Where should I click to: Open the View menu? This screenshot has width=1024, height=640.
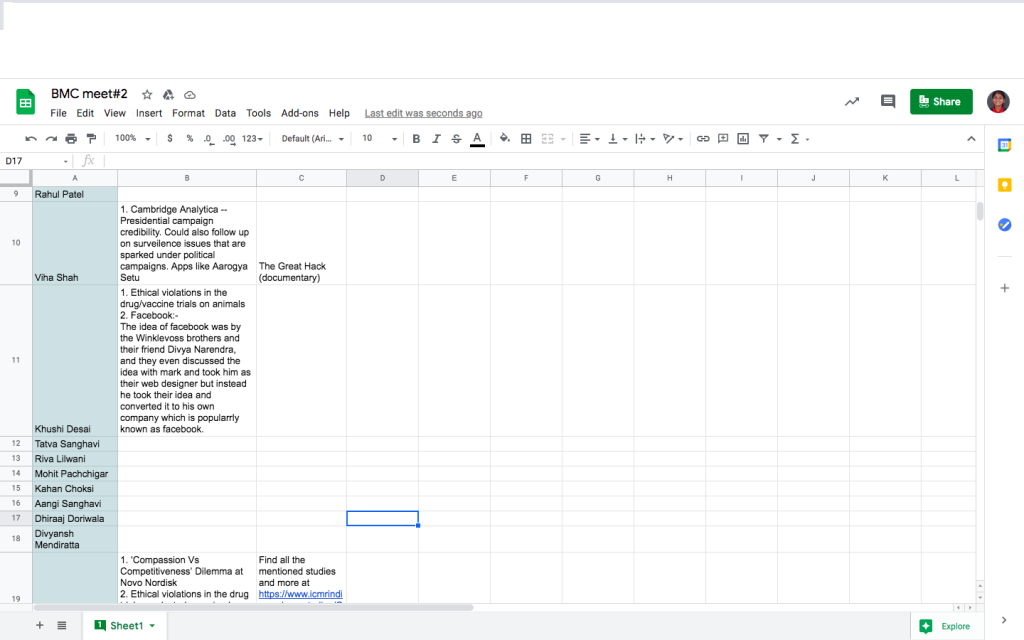coord(114,113)
